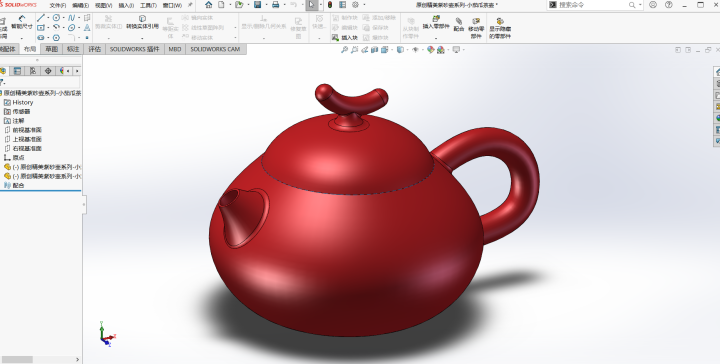Viewport: 720px width, 364px height.
Task: Click the Help question mark icon
Action: tap(669, 5)
